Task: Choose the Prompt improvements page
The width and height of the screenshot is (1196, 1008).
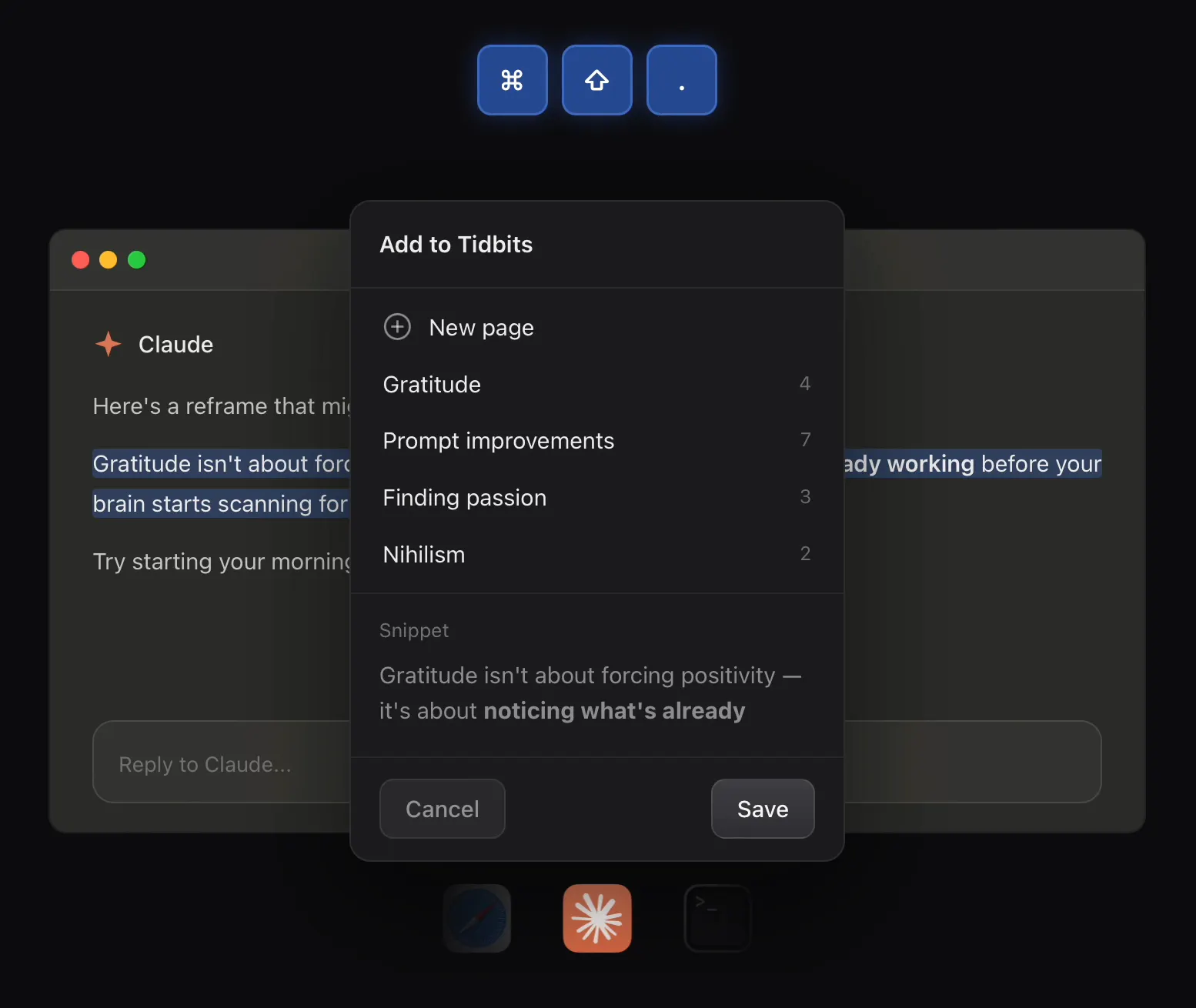Action: 597,441
